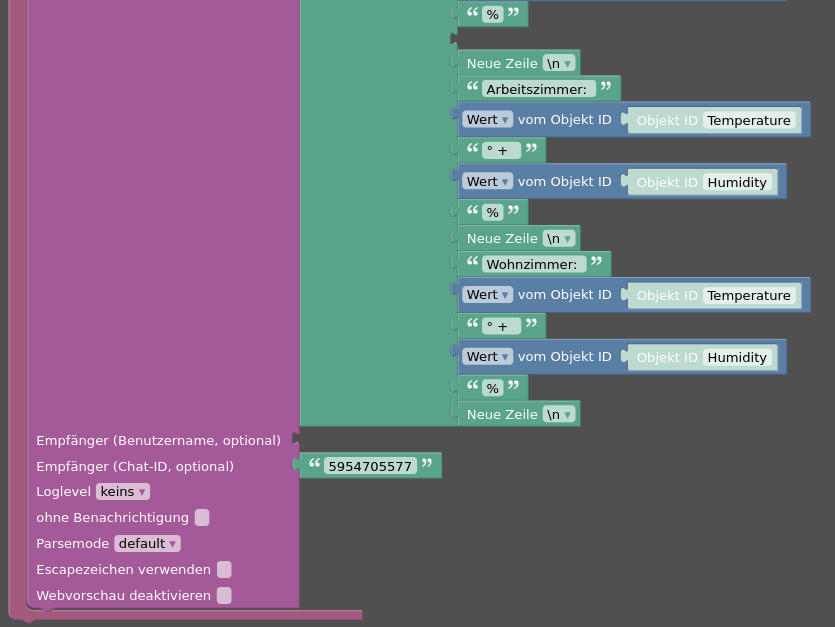Click the quote icon on the Wohnzimmer text block
The height and width of the screenshot is (627, 835).
471,262
